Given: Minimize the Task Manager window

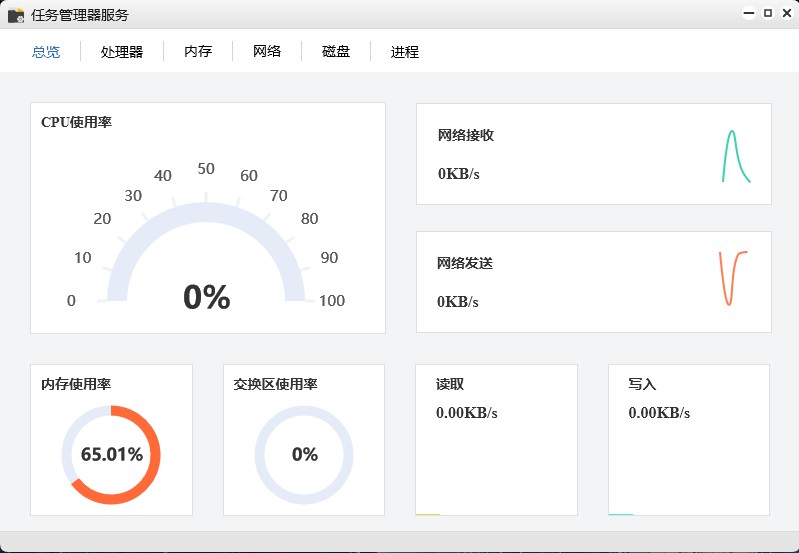Looking at the screenshot, I should [x=748, y=14].
